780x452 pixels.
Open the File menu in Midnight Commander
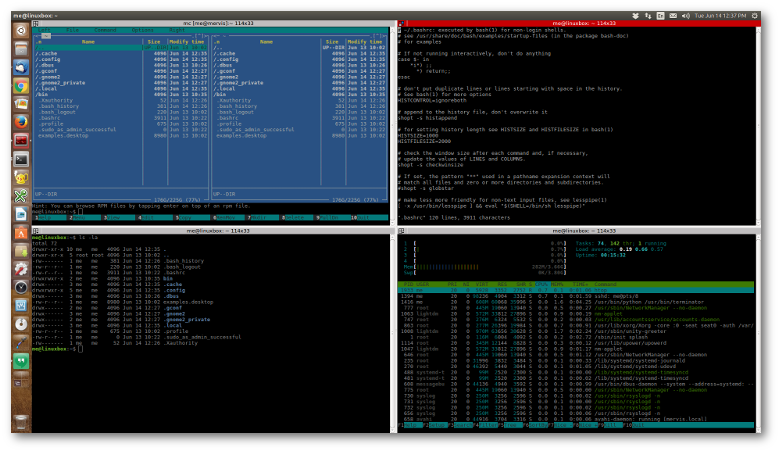pyautogui.click(x=73, y=30)
